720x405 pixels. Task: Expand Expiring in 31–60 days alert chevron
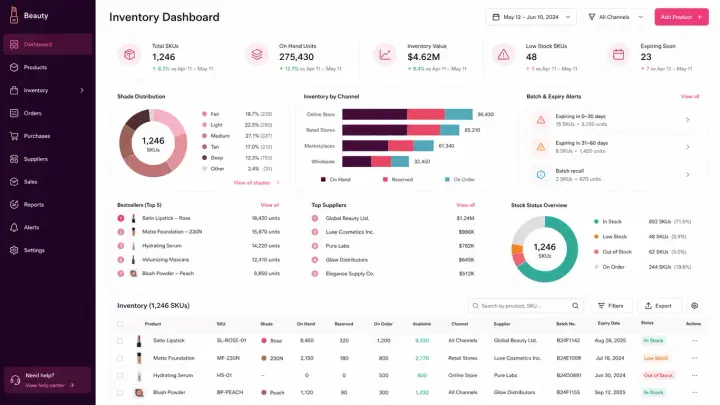[x=687, y=147]
